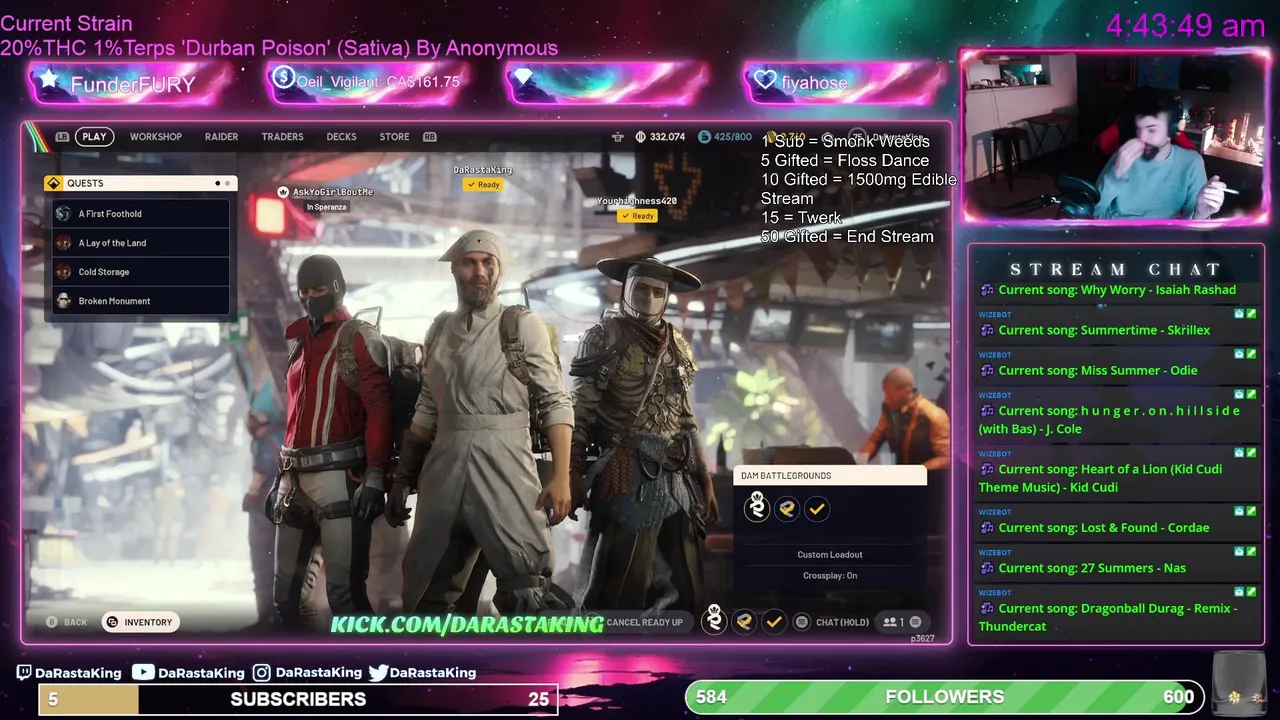Open the RAIDER tab
Image resolution: width=1280 pixels, height=720 pixels.
point(221,137)
